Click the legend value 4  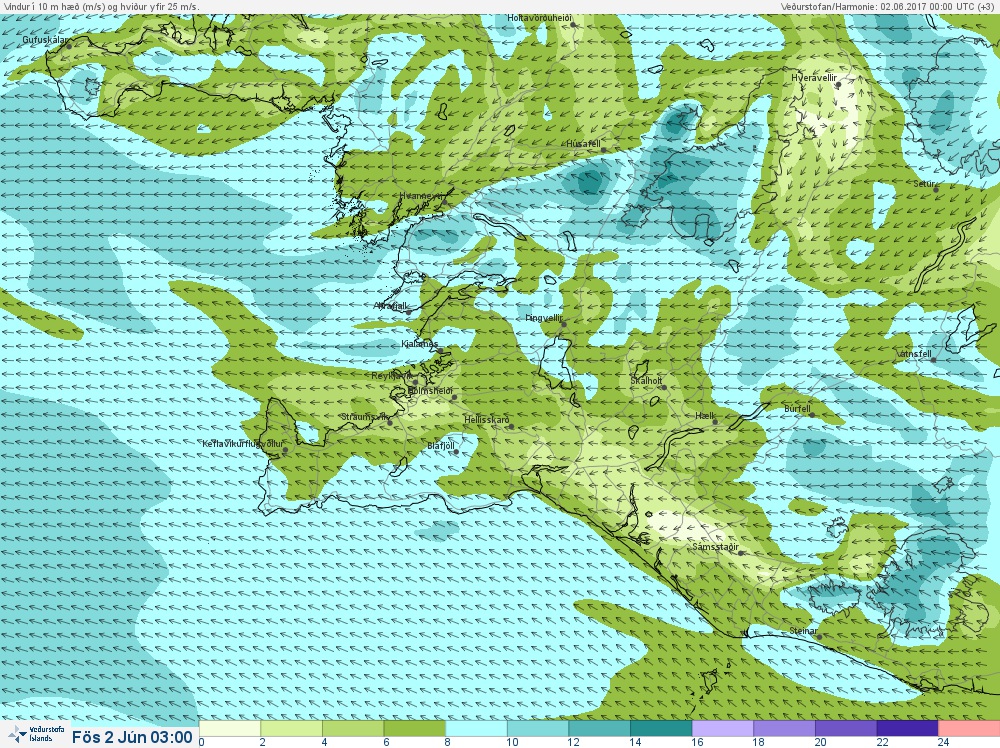pos(325,742)
